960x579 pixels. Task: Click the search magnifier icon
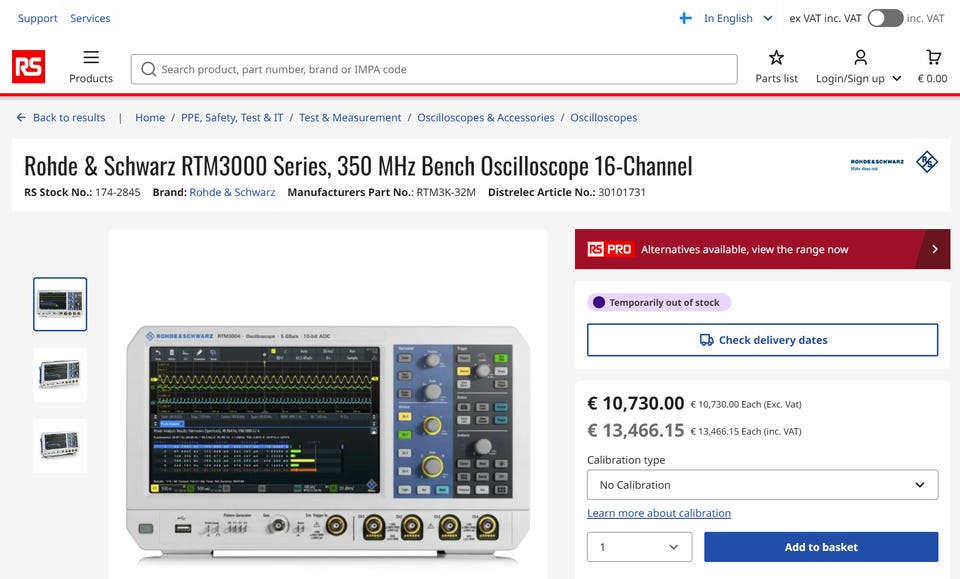(148, 69)
